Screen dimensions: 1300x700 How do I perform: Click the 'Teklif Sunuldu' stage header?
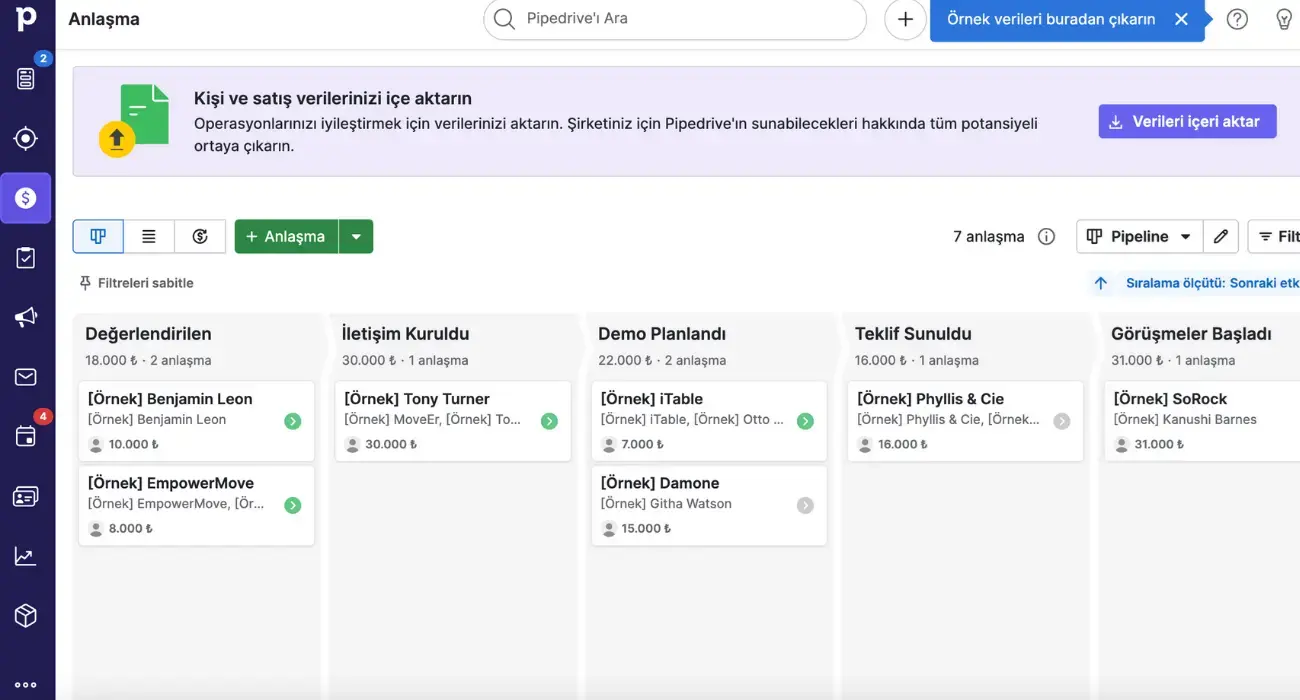coord(913,334)
